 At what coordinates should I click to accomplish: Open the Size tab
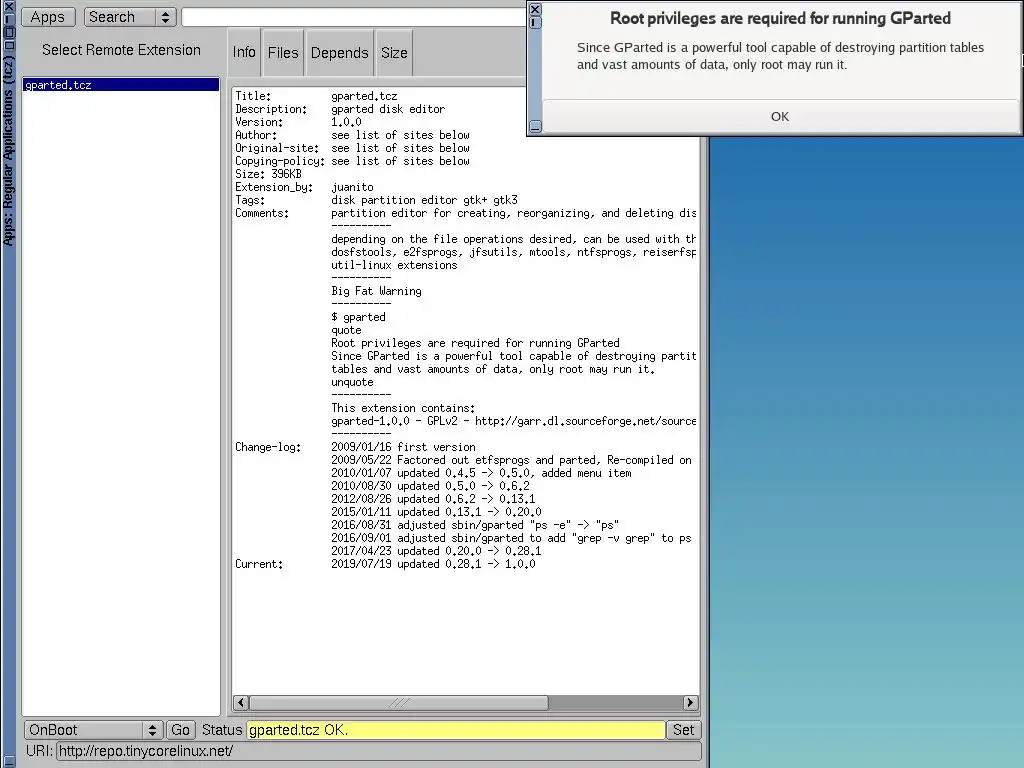394,52
